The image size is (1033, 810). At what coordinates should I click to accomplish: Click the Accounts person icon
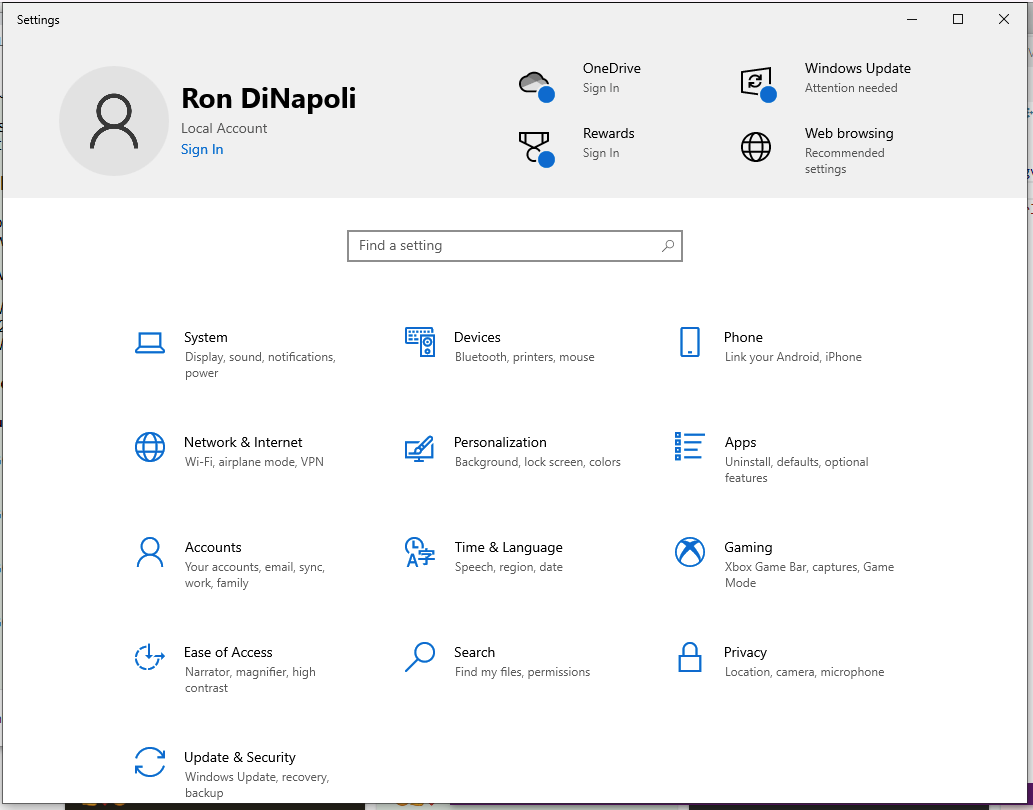click(150, 552)
